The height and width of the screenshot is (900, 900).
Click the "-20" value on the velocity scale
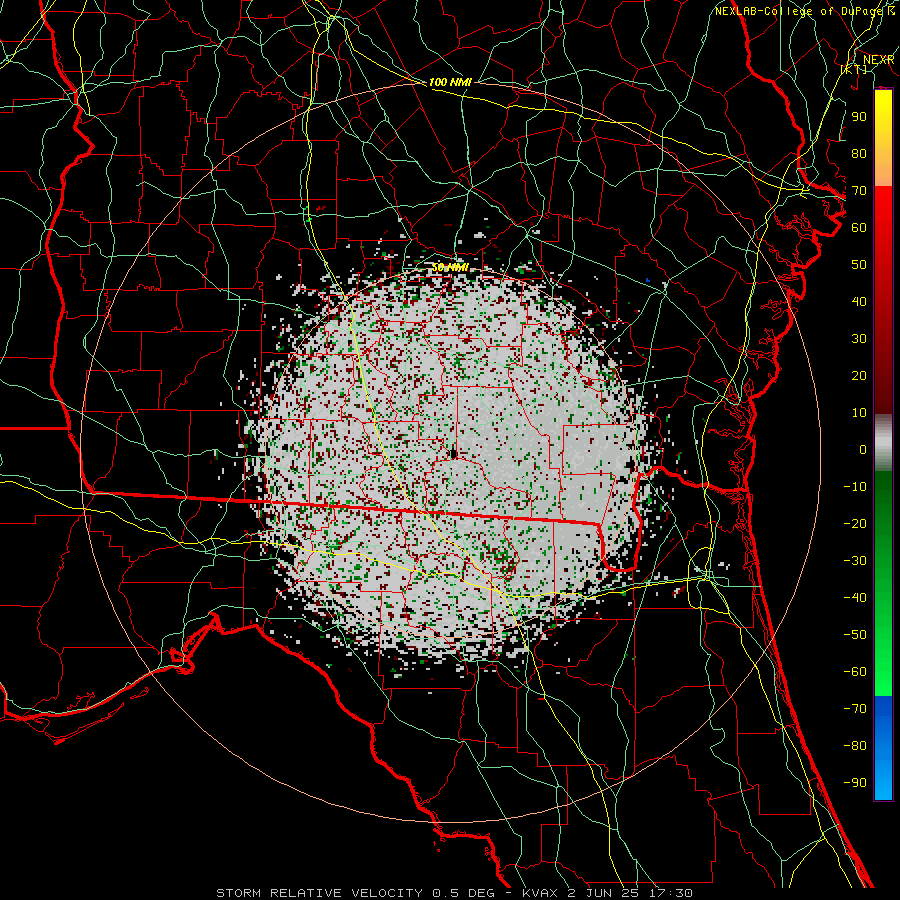[855, 523]
